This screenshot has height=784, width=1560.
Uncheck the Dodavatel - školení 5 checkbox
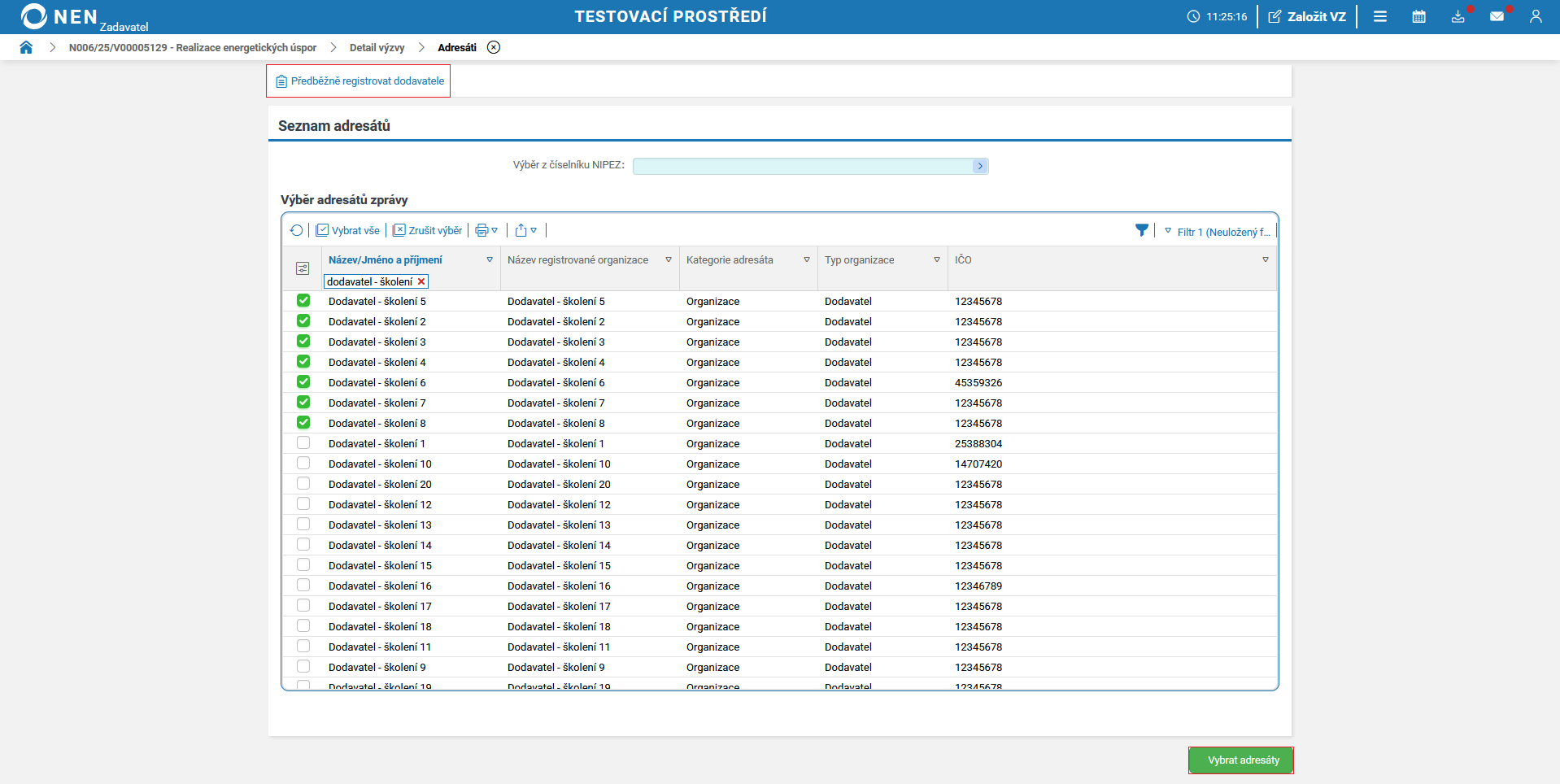303,300
